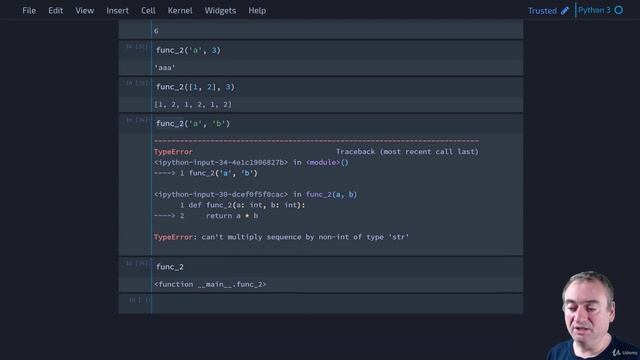Click the In prompt beside func_2('a', 'b')
Viewport: 640px width, 360px height.
(x=137, y=120)
